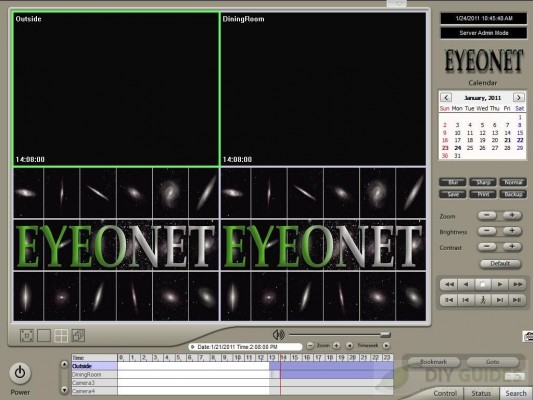Click the cascading windows layout icon
Viewport: 533px width, 400px height.
click(78, 336)
